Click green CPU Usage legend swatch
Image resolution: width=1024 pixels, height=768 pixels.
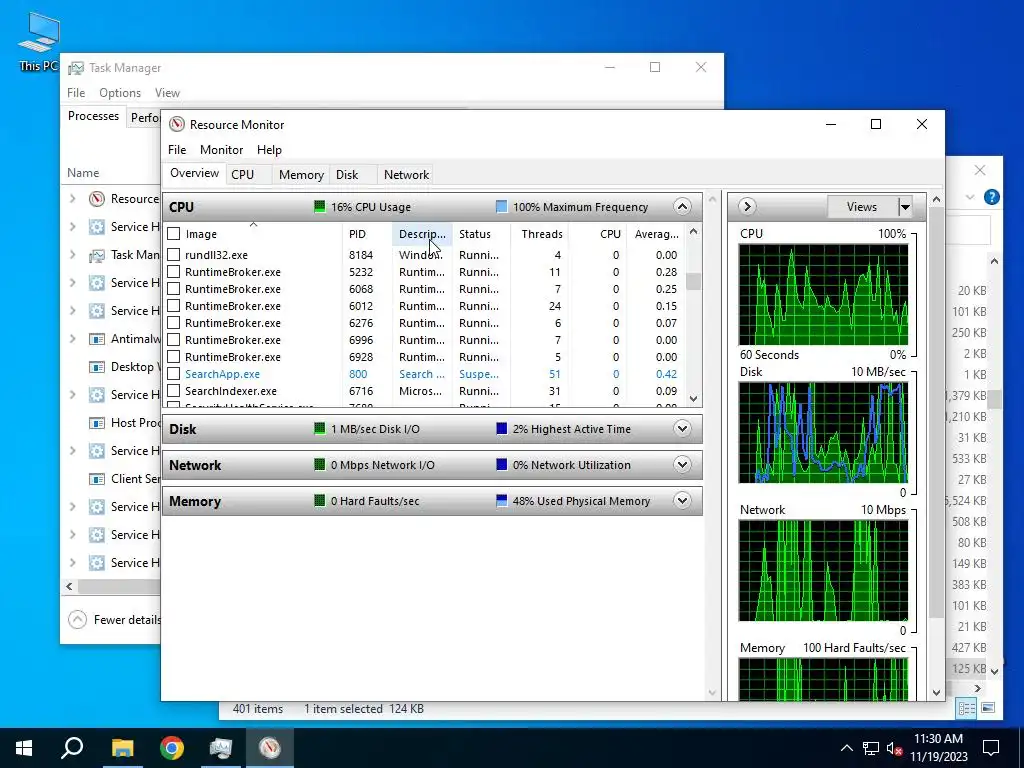319,207
